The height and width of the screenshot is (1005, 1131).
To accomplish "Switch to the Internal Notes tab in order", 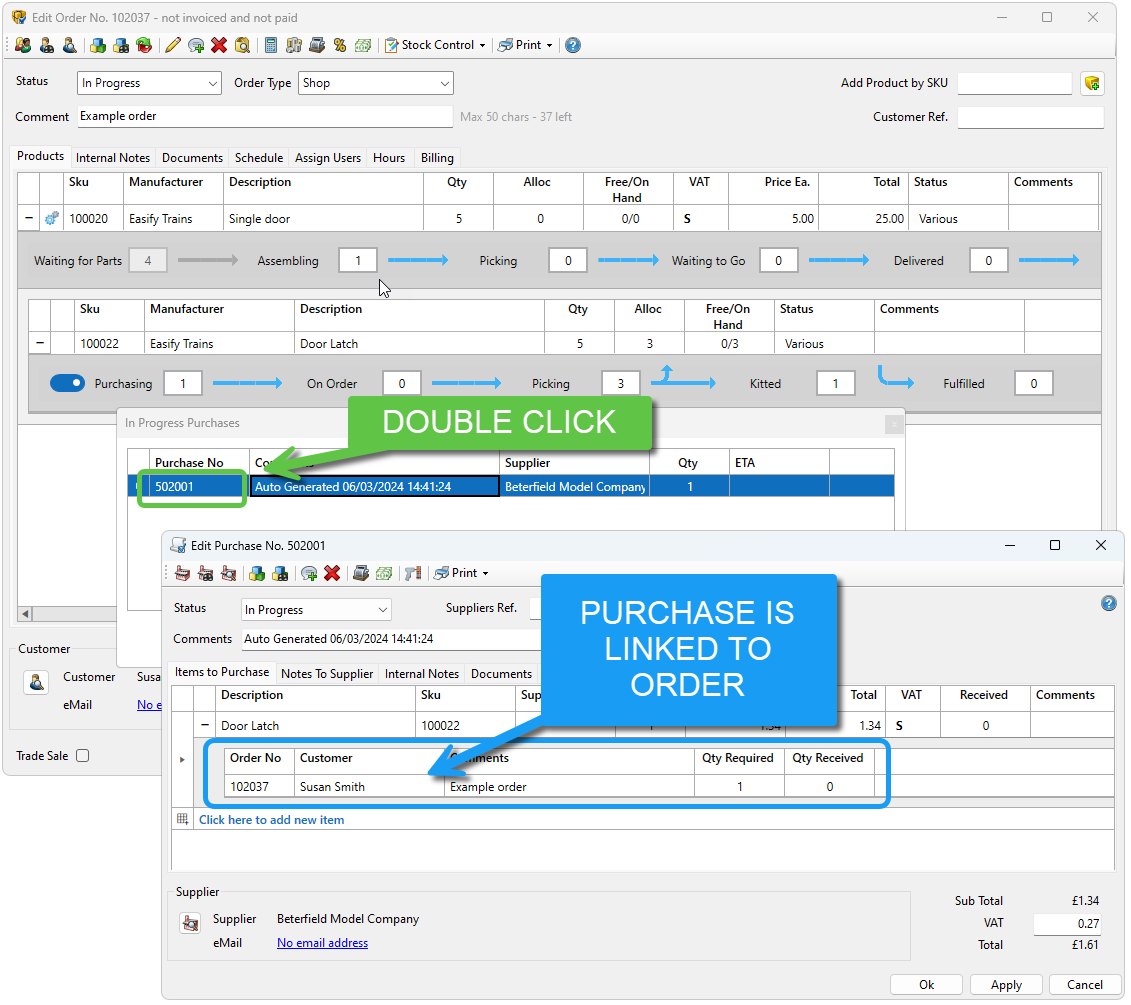I will coord(113,158).
